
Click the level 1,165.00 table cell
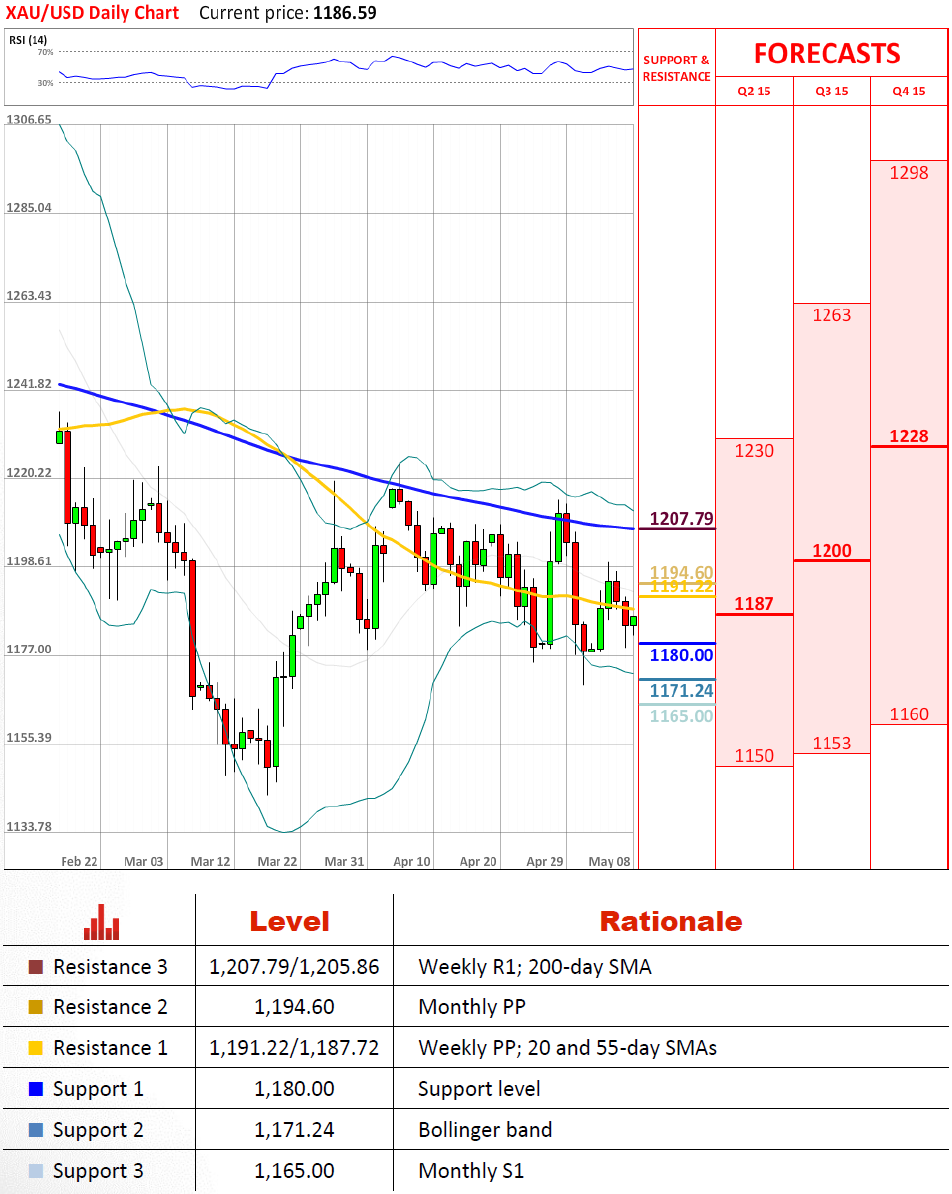(x=294, y=1171)
